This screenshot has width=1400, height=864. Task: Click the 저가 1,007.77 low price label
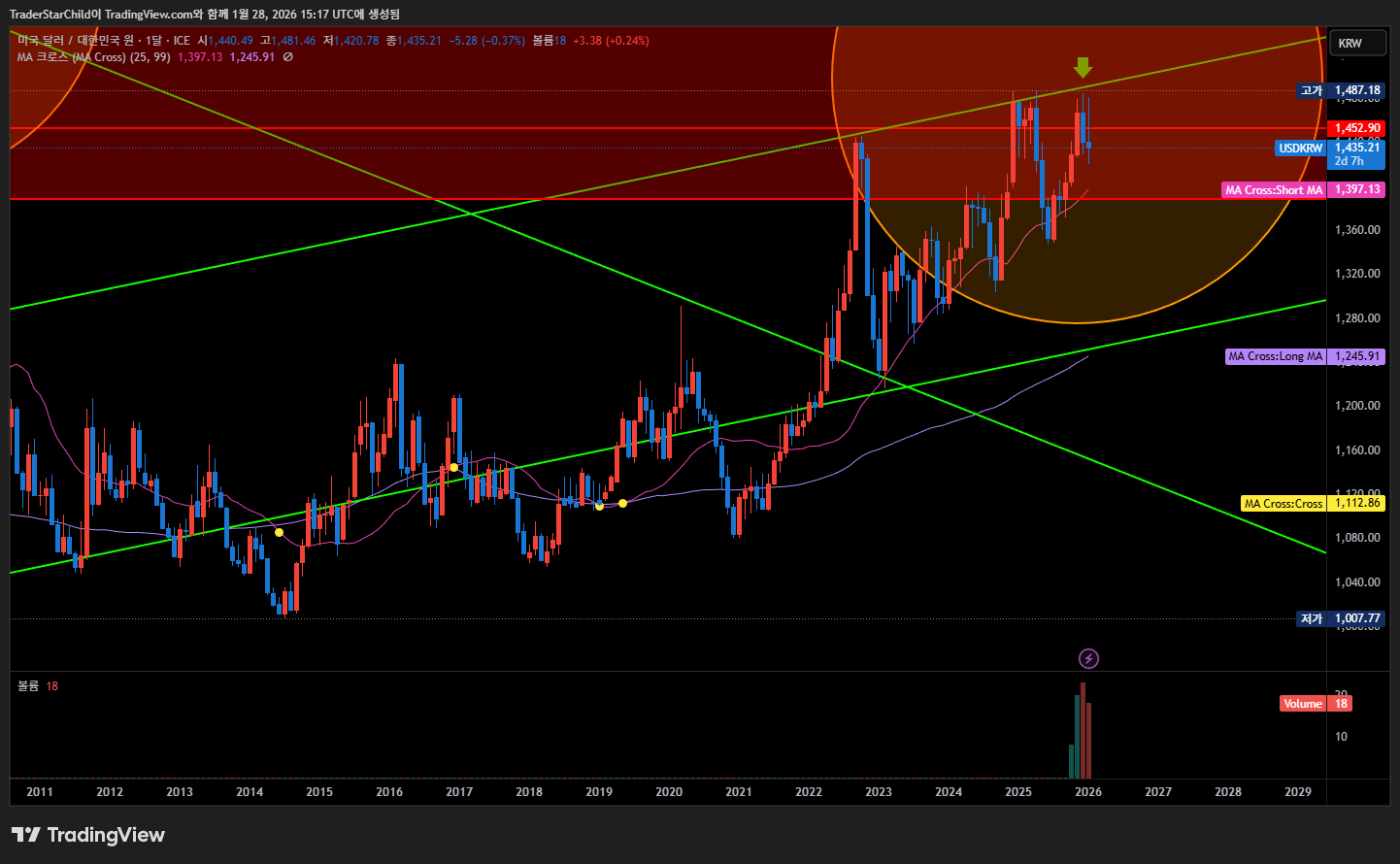coord(1340,618)
